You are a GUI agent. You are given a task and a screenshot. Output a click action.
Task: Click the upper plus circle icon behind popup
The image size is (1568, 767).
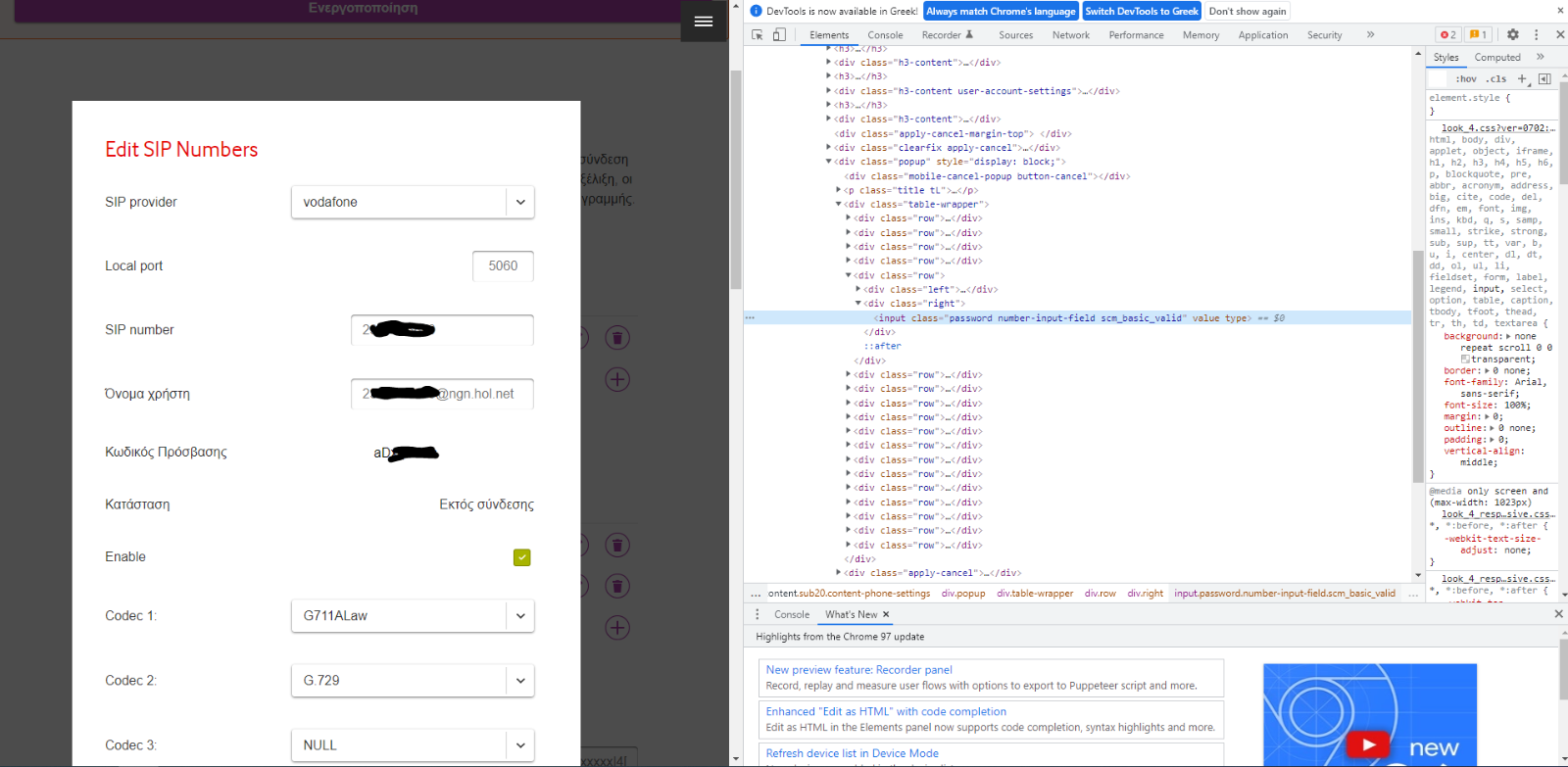(617, 379)
